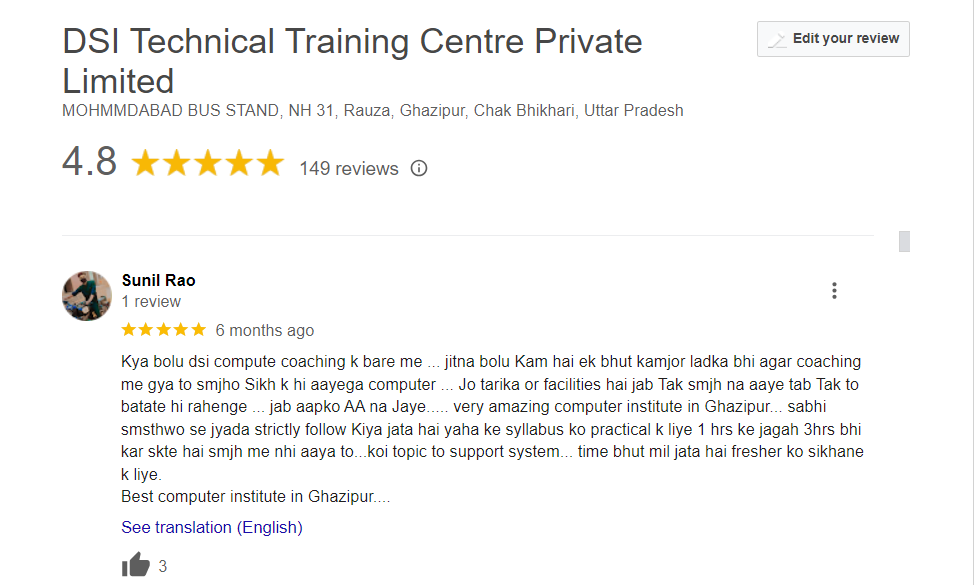Open the three-dot options menu on Sunil Rao's review
The height and width of the screenshot is (585, 974).
[x=834, y=291]
